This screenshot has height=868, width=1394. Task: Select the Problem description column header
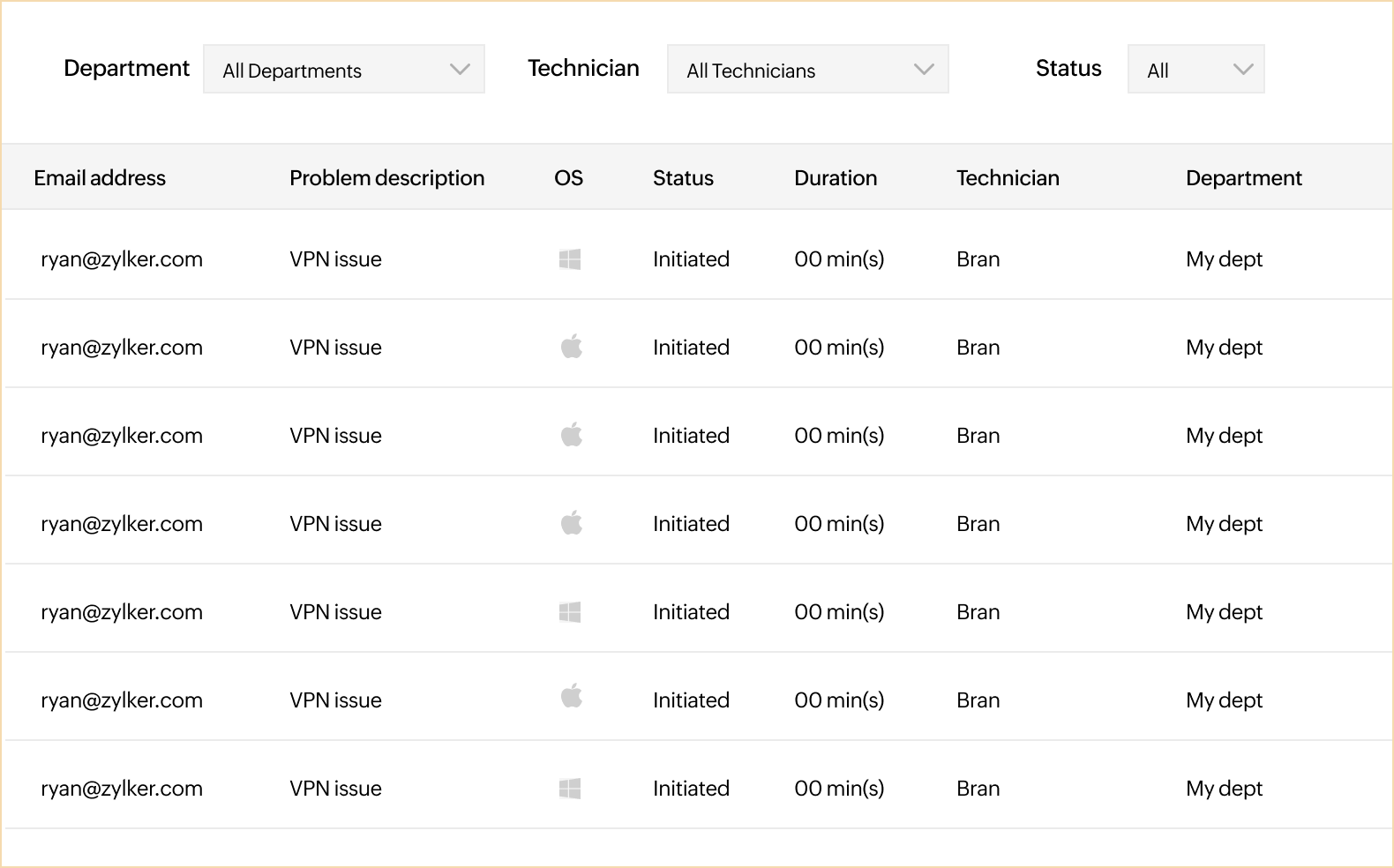point(386,178)
